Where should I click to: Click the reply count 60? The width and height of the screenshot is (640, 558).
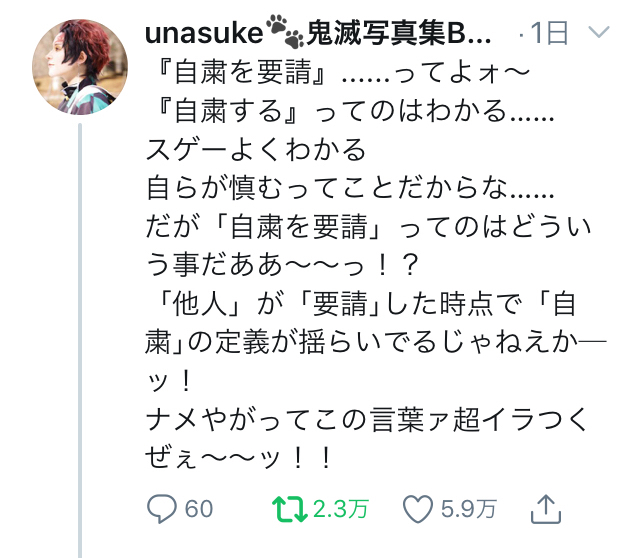(x=199, y=509)
